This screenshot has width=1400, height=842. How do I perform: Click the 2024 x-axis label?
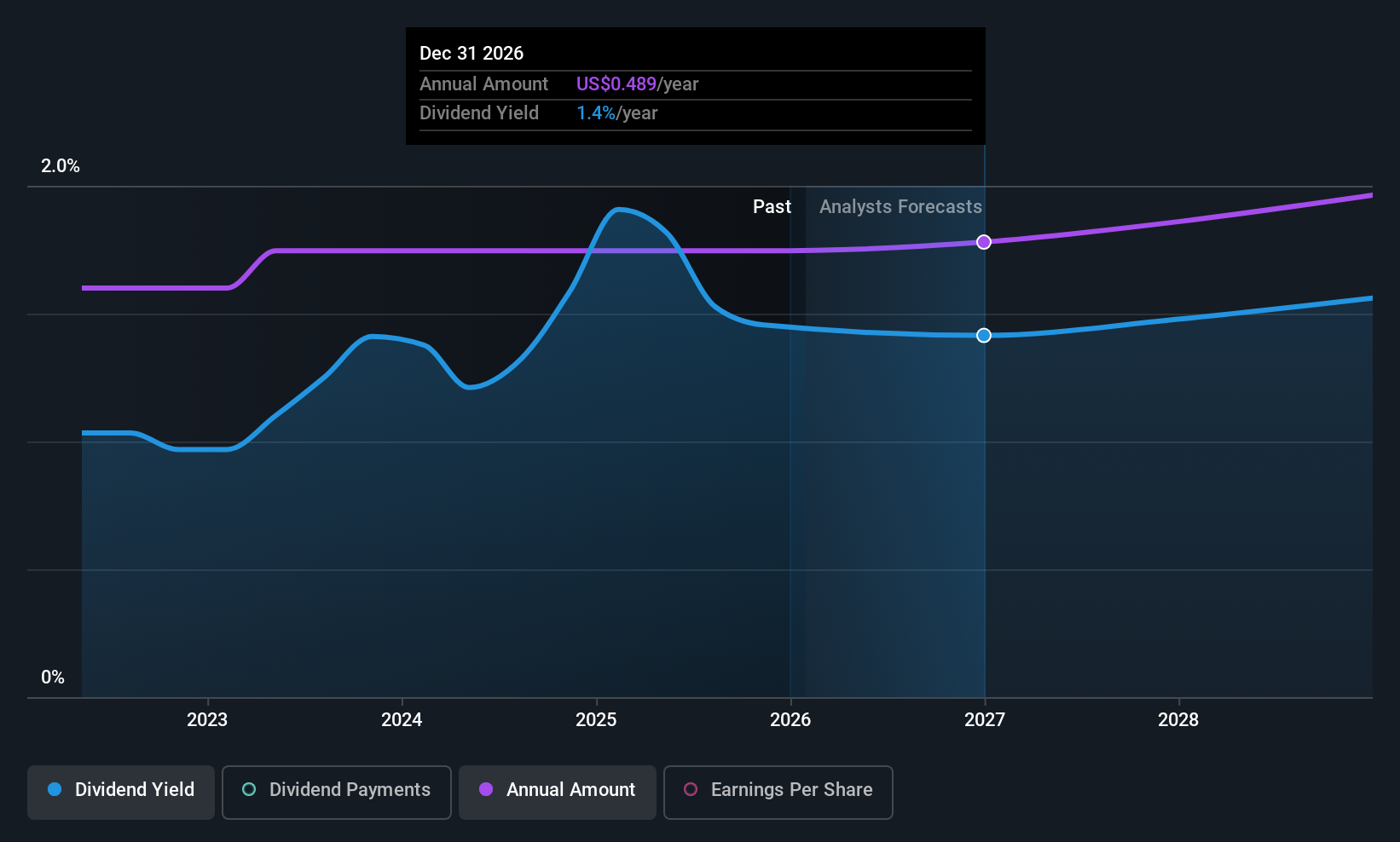[x=402, y=720]
